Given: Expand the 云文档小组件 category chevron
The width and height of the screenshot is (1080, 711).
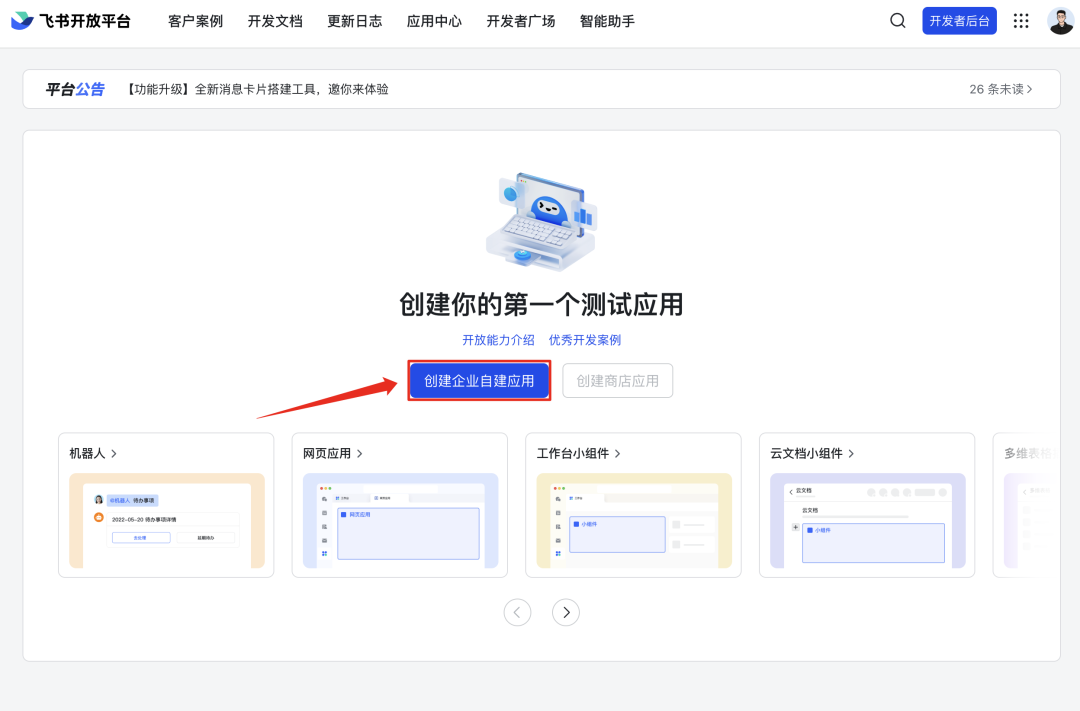Looking at the screenshot, I should coord(850,453).
